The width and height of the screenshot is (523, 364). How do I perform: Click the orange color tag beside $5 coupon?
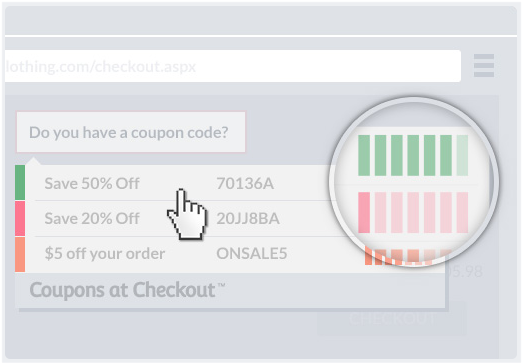20,254
